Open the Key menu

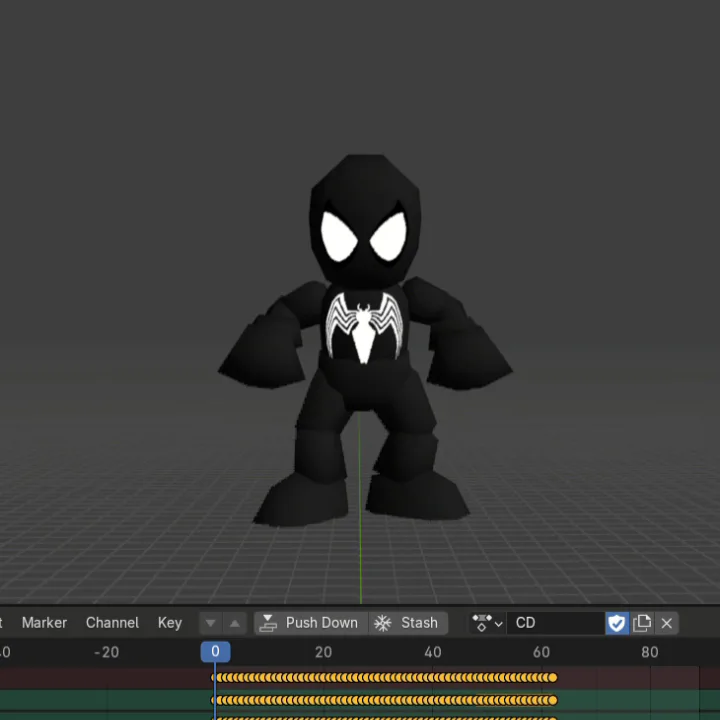(x=170, y=623)
